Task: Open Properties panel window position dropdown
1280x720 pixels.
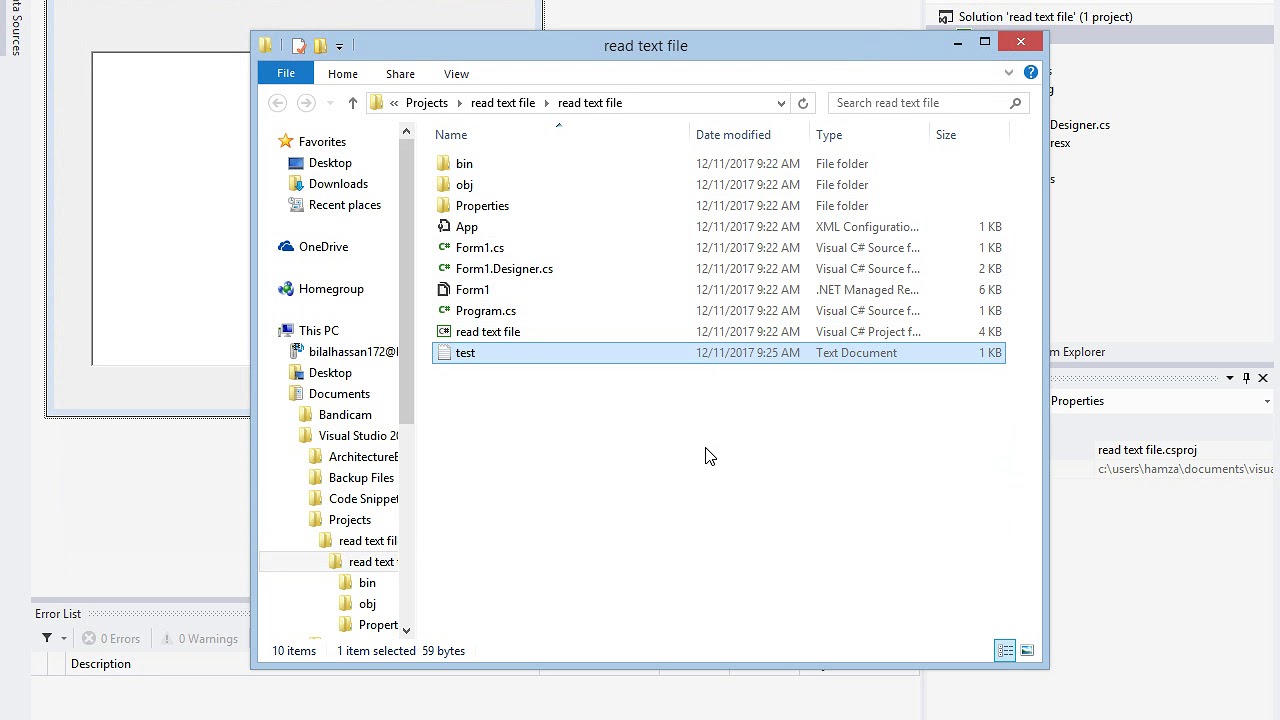Action: click(1230, 378)
